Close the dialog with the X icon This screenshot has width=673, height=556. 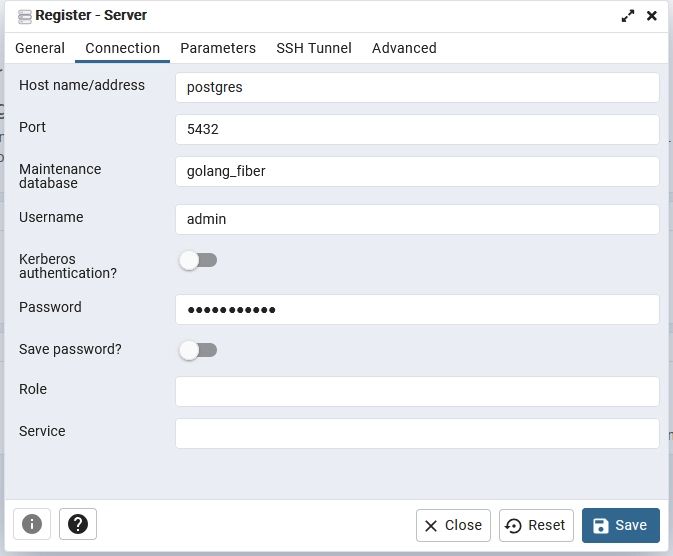(652, 16)
